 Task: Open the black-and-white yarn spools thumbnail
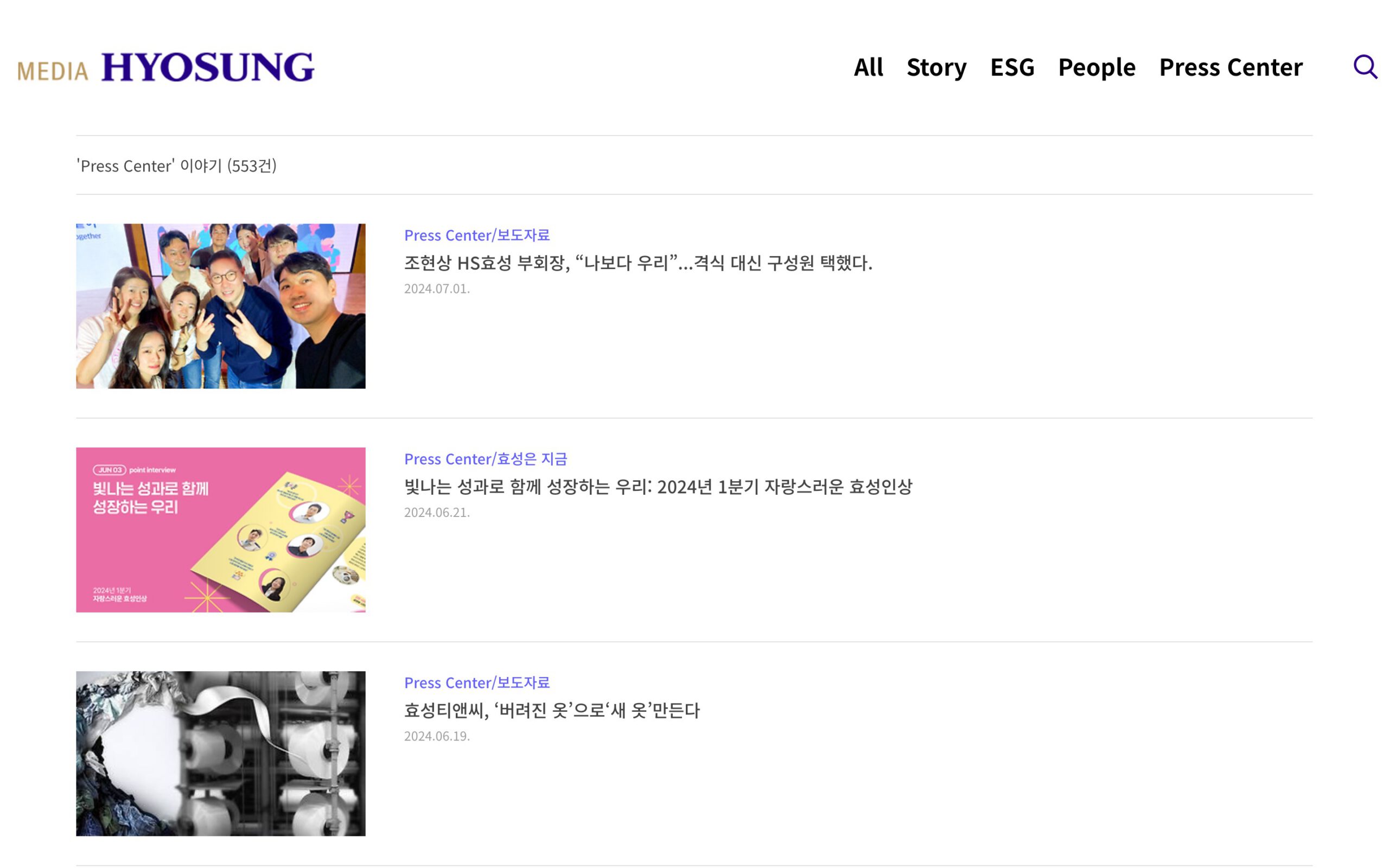pos(220,753)
